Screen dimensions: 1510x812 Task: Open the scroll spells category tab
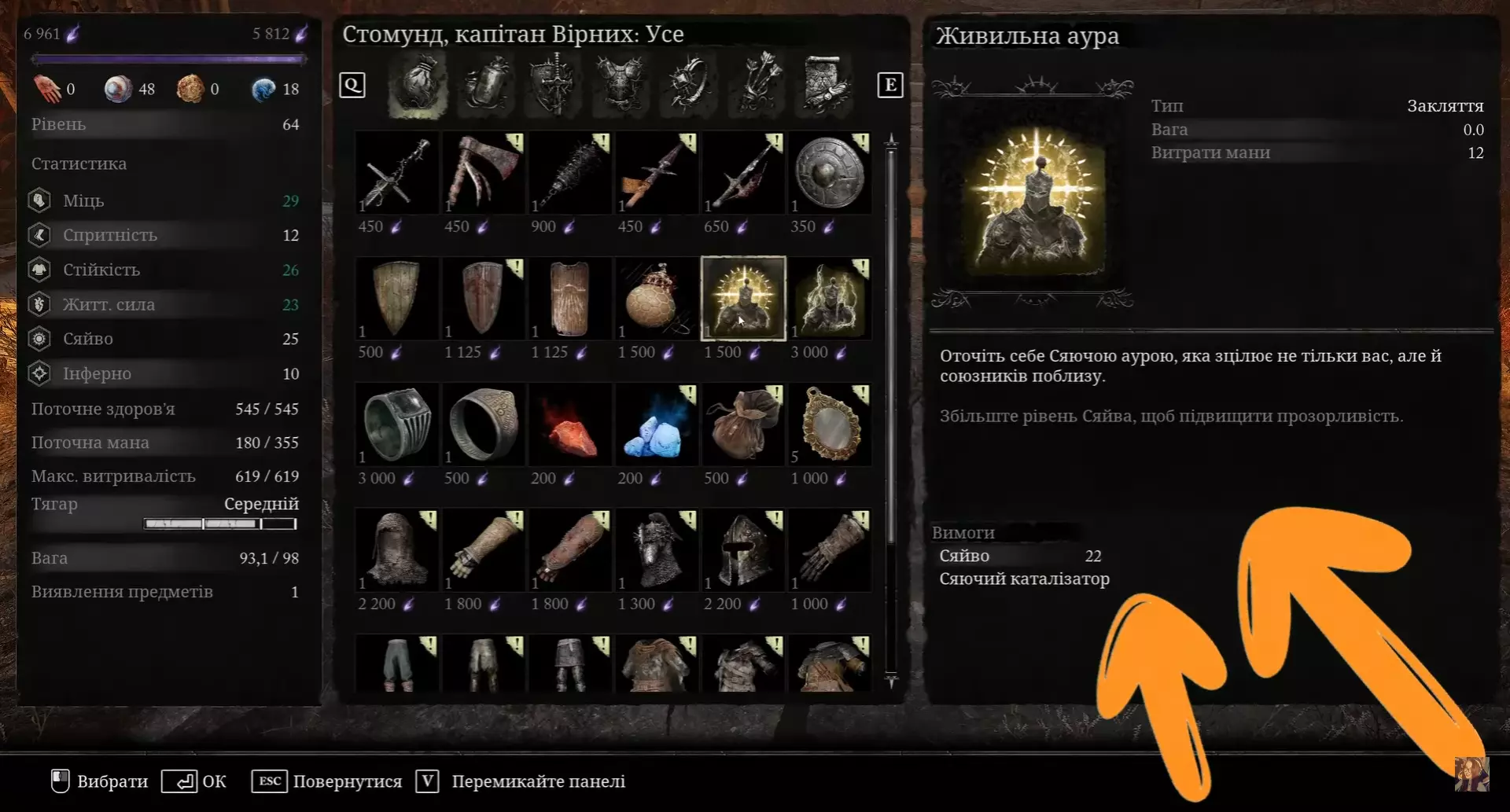(x=827, y=84)
